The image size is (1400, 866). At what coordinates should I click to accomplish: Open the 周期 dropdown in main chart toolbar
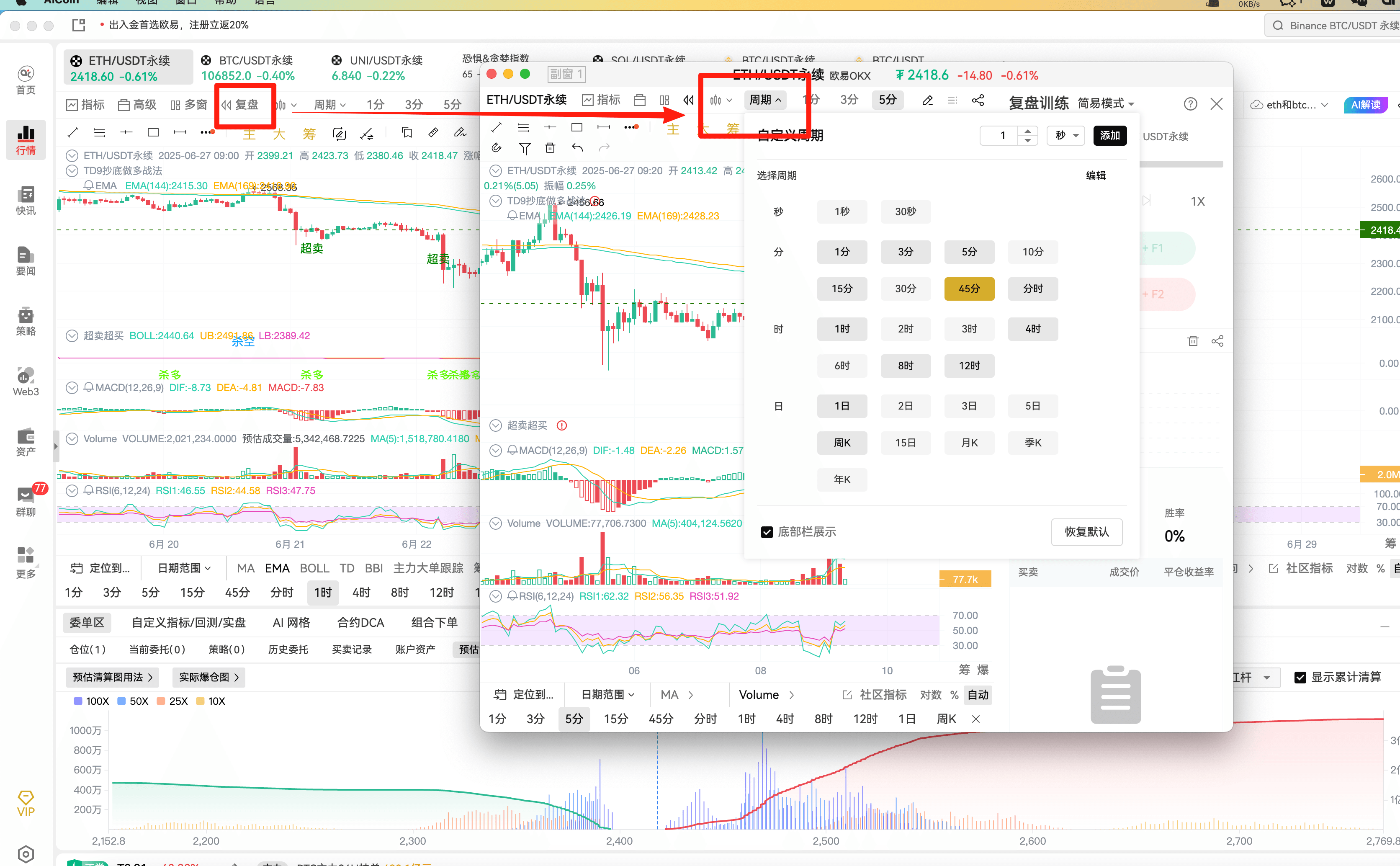[x=330, y=104]
